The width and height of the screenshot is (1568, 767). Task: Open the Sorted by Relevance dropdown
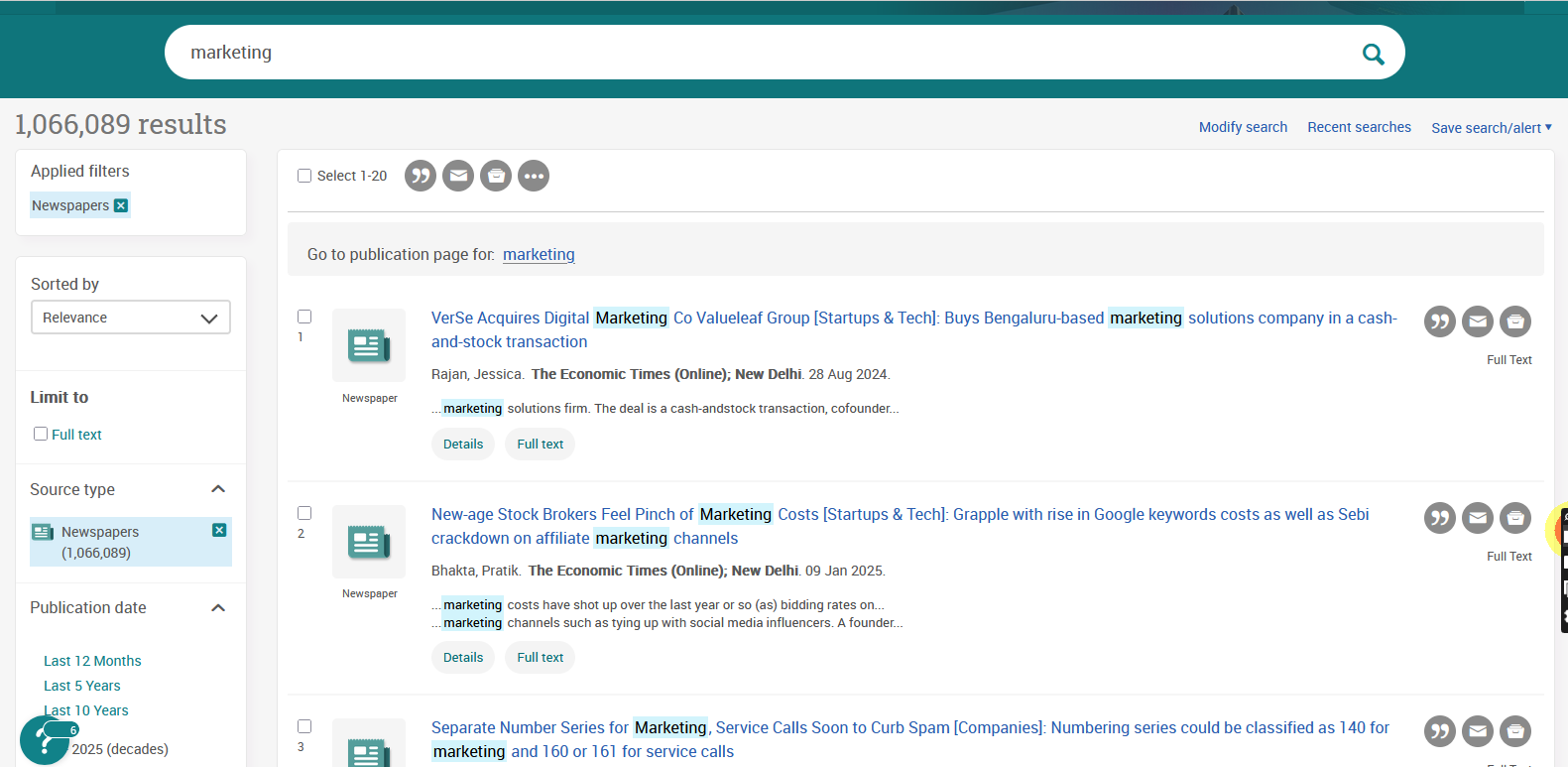click(x=130, y=318)
